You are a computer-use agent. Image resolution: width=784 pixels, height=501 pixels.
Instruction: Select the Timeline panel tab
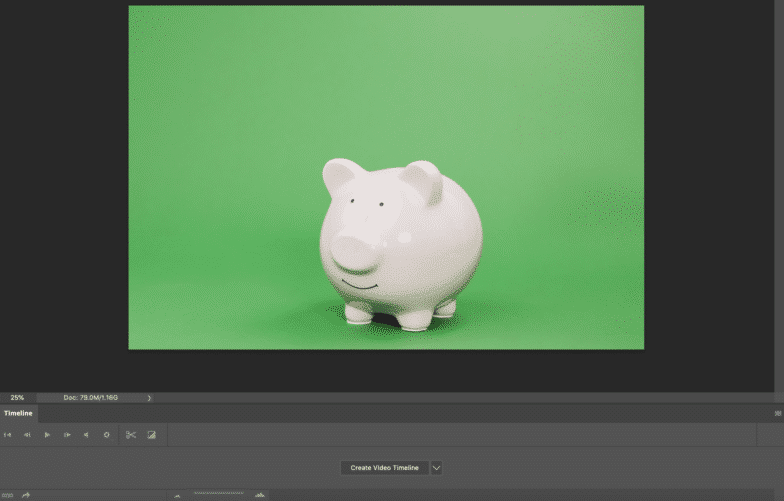coord(18,413)
